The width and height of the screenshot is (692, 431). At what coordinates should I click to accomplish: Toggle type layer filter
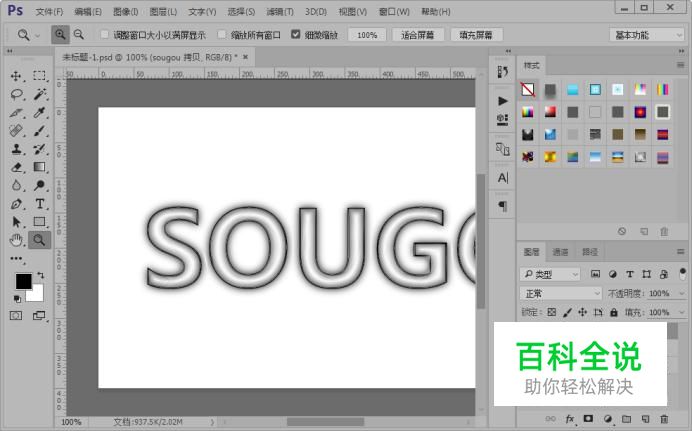(630, 274)
